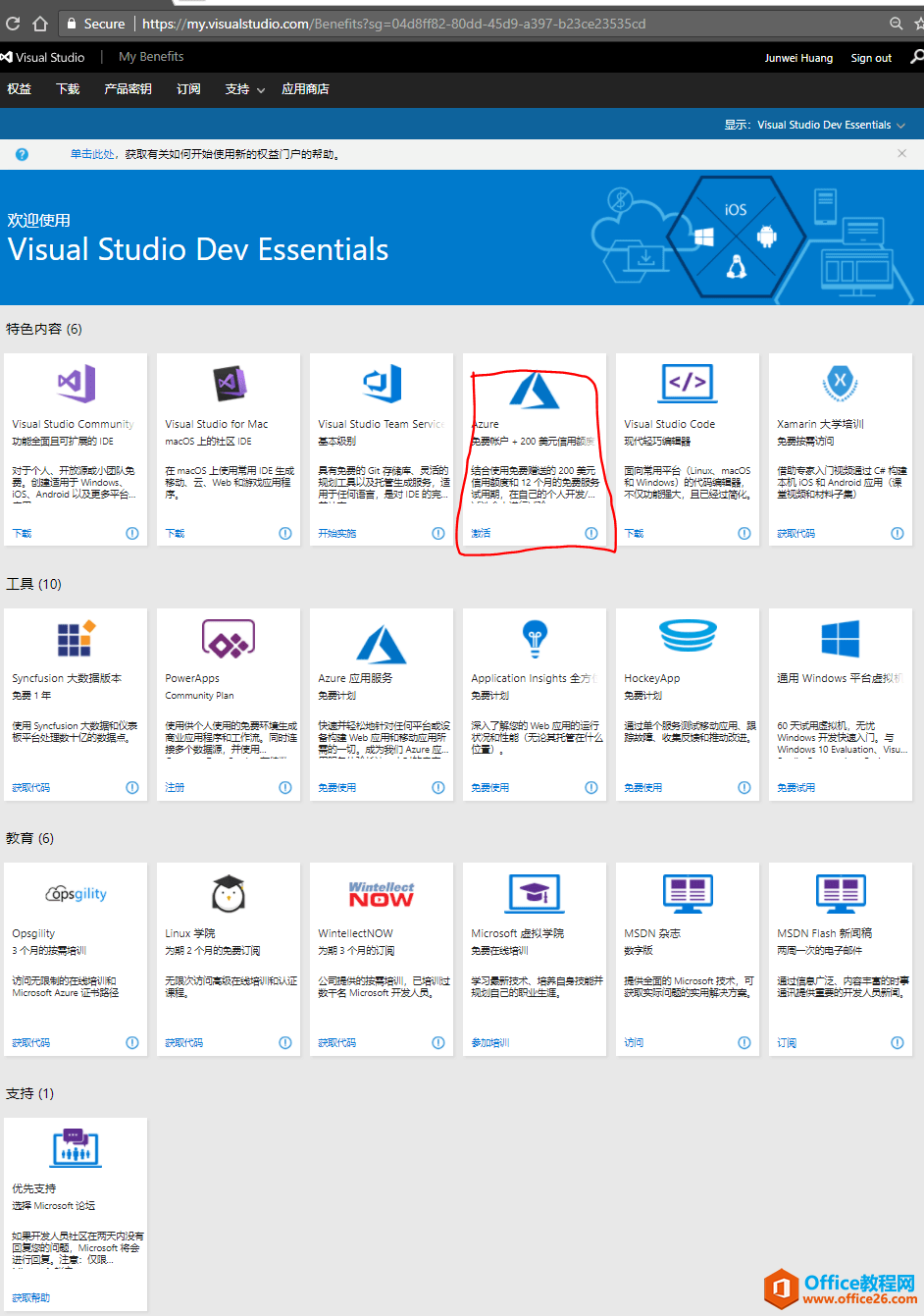Open the 下载 menu item

point(68,89)
